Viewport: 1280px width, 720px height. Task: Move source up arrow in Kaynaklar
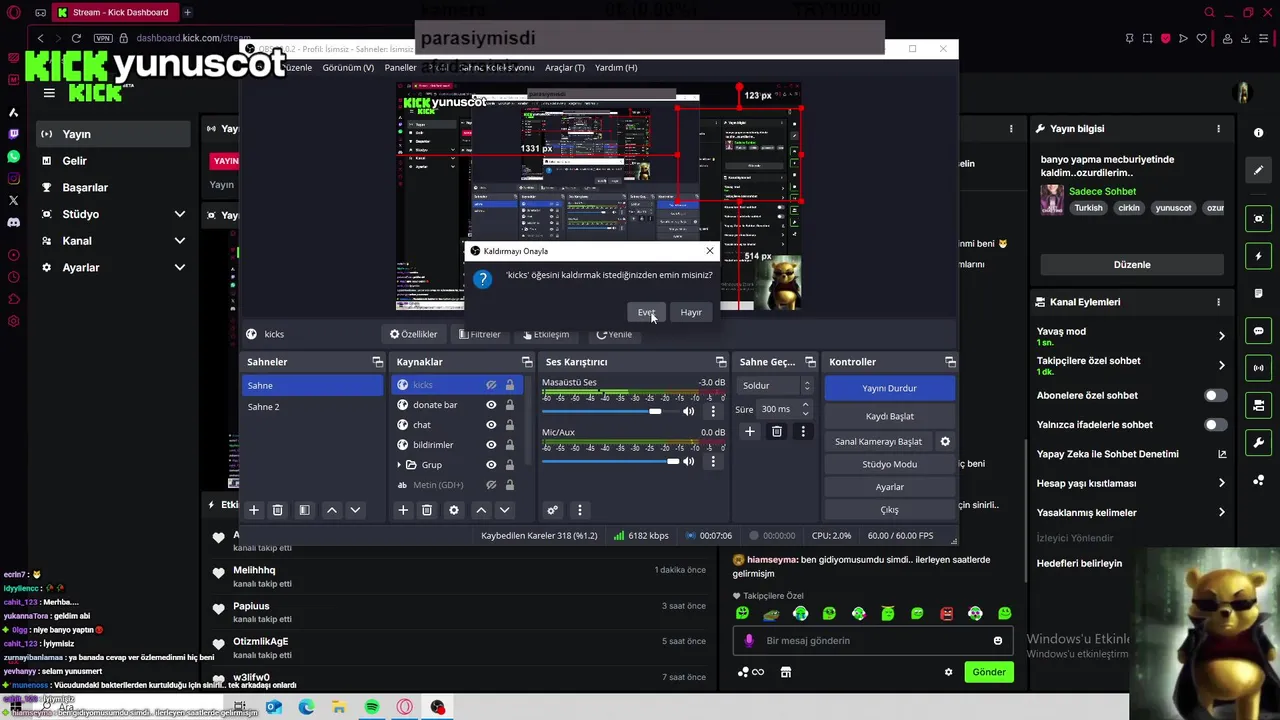coord(481,510)
